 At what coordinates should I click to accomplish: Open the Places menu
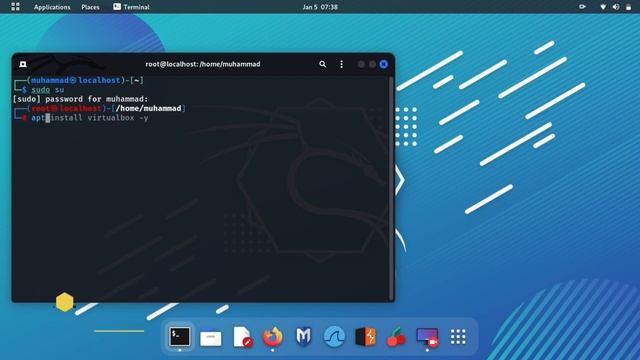(x=90, y=7)
